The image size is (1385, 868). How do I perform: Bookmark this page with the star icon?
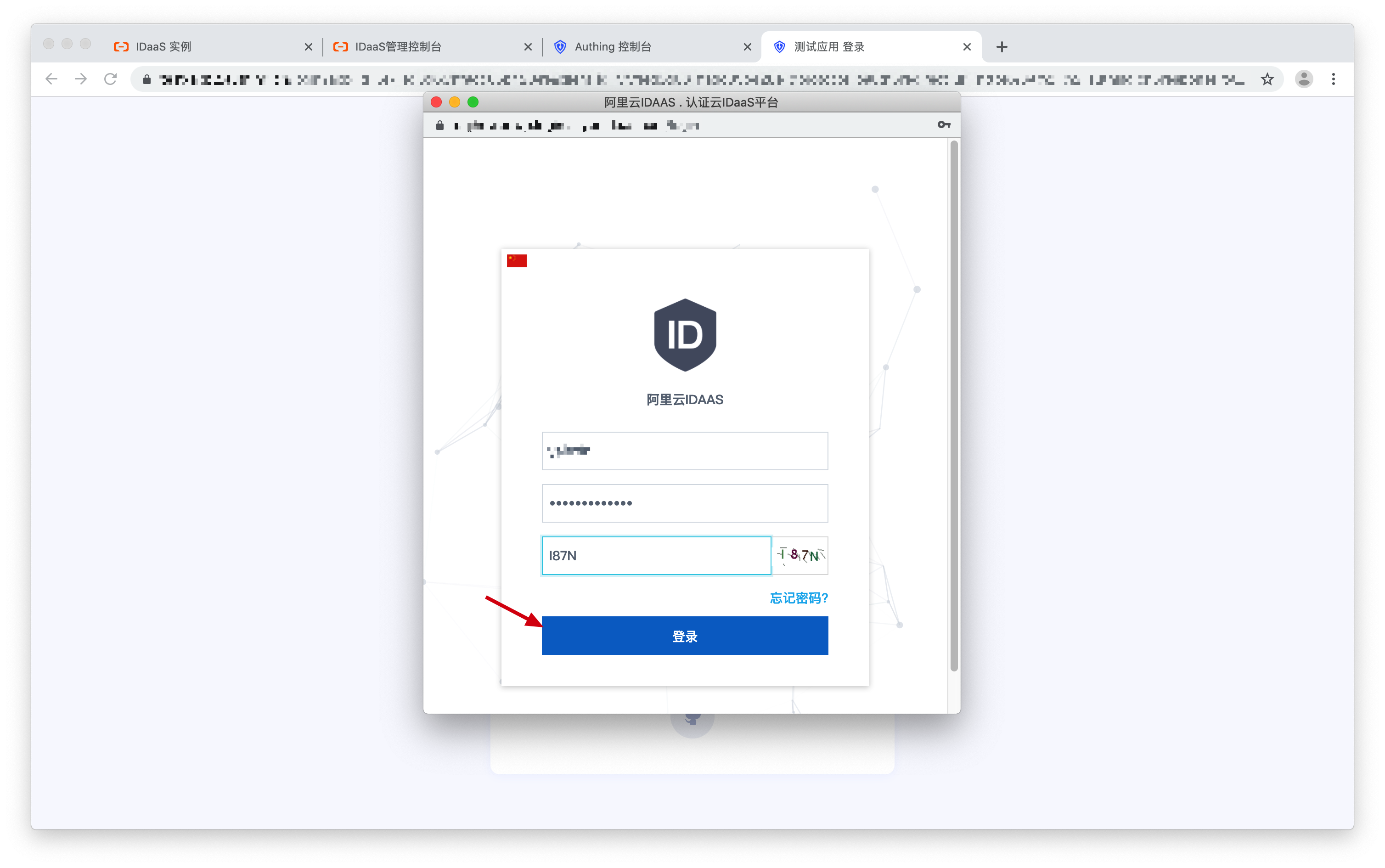(x=1267, y=79)
